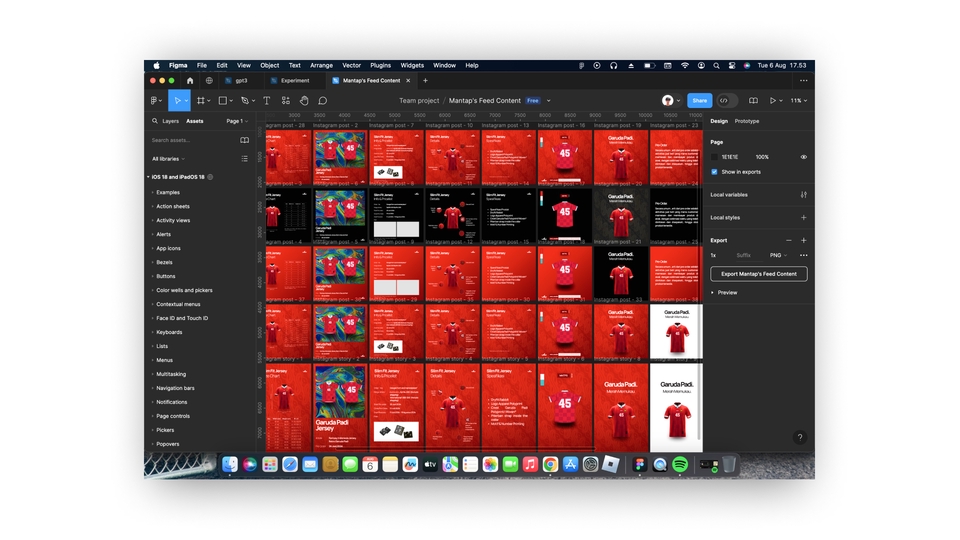Image resolution: width=960 pixels, height=540 pixels.
Task: Add export setting with plus icon
Action: [803, 240]
